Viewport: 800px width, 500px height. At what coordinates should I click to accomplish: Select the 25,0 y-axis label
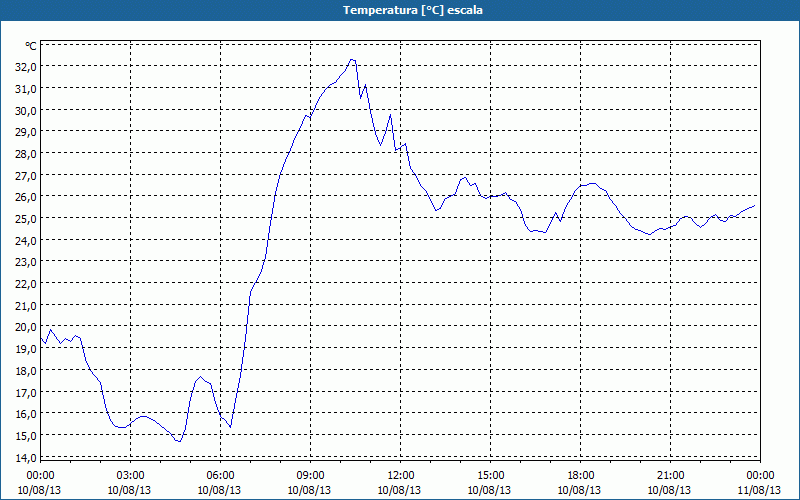click(27, 219)
